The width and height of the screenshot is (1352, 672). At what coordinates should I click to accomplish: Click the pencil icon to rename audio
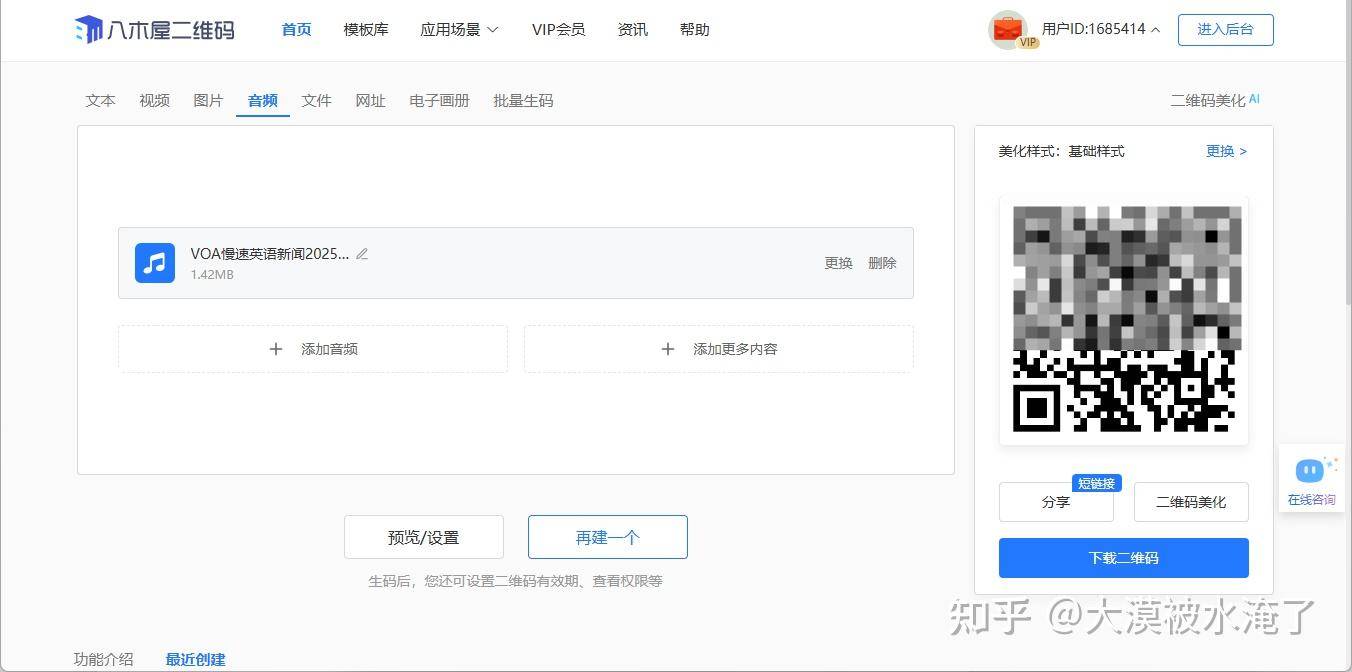click(362, 254)
